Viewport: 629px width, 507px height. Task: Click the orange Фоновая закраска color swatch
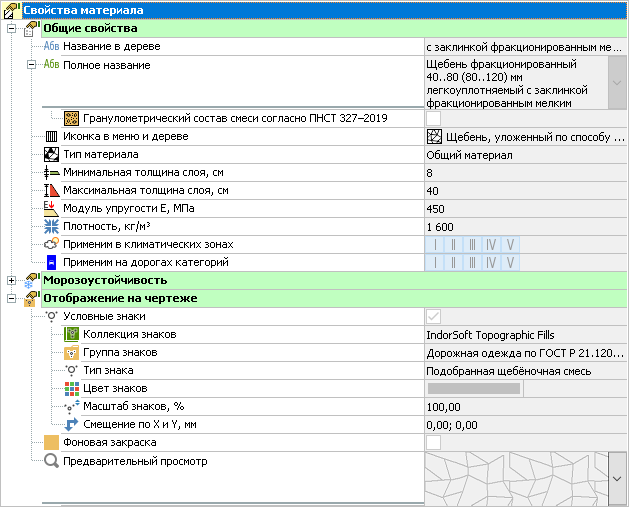click(51, 442)
